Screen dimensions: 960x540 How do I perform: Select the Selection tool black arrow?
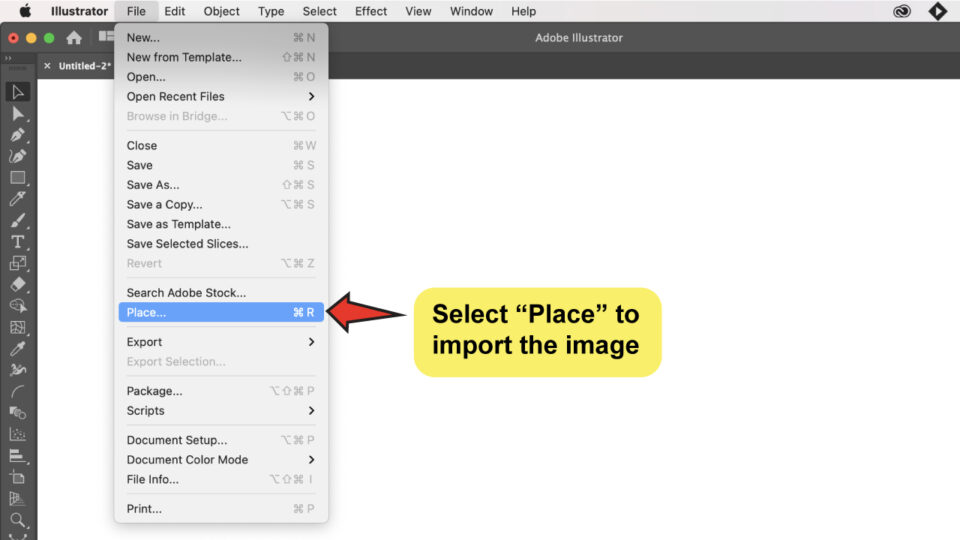[17, 92]
